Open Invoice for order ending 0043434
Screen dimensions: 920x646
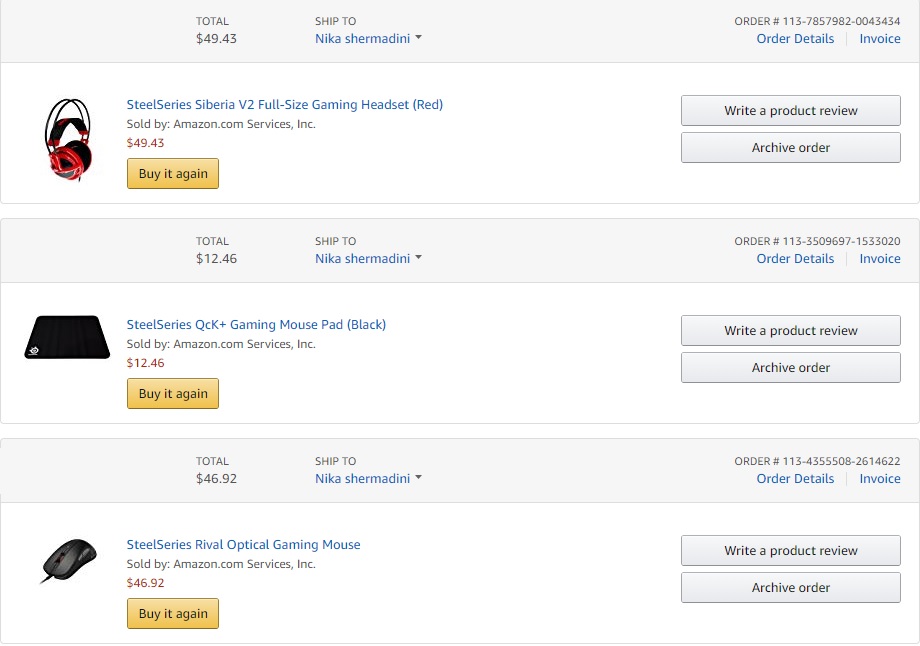(x=880, y=38)
